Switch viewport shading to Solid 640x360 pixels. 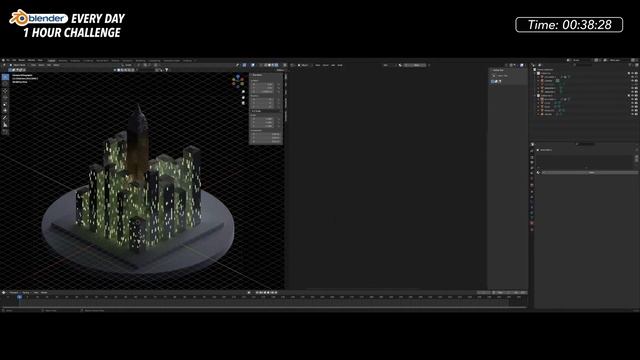(x=269, y=65)
